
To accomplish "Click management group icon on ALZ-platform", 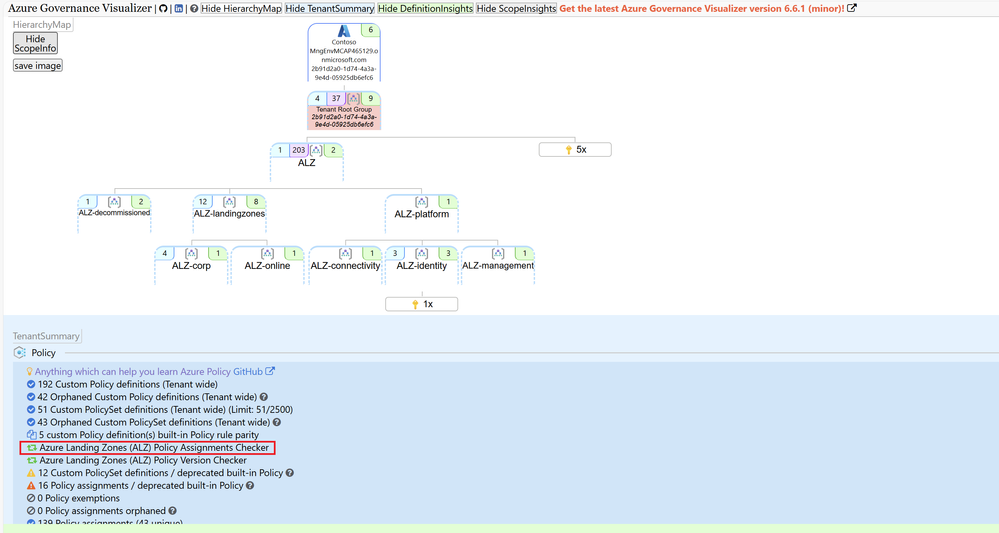I will (x=422, y=202).
